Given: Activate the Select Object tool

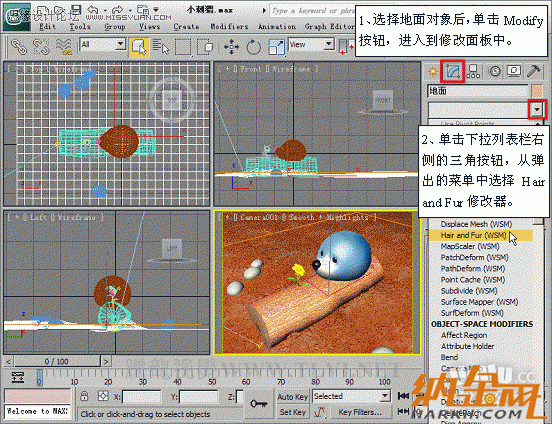Looking at the screenshot, I should 139,47.
